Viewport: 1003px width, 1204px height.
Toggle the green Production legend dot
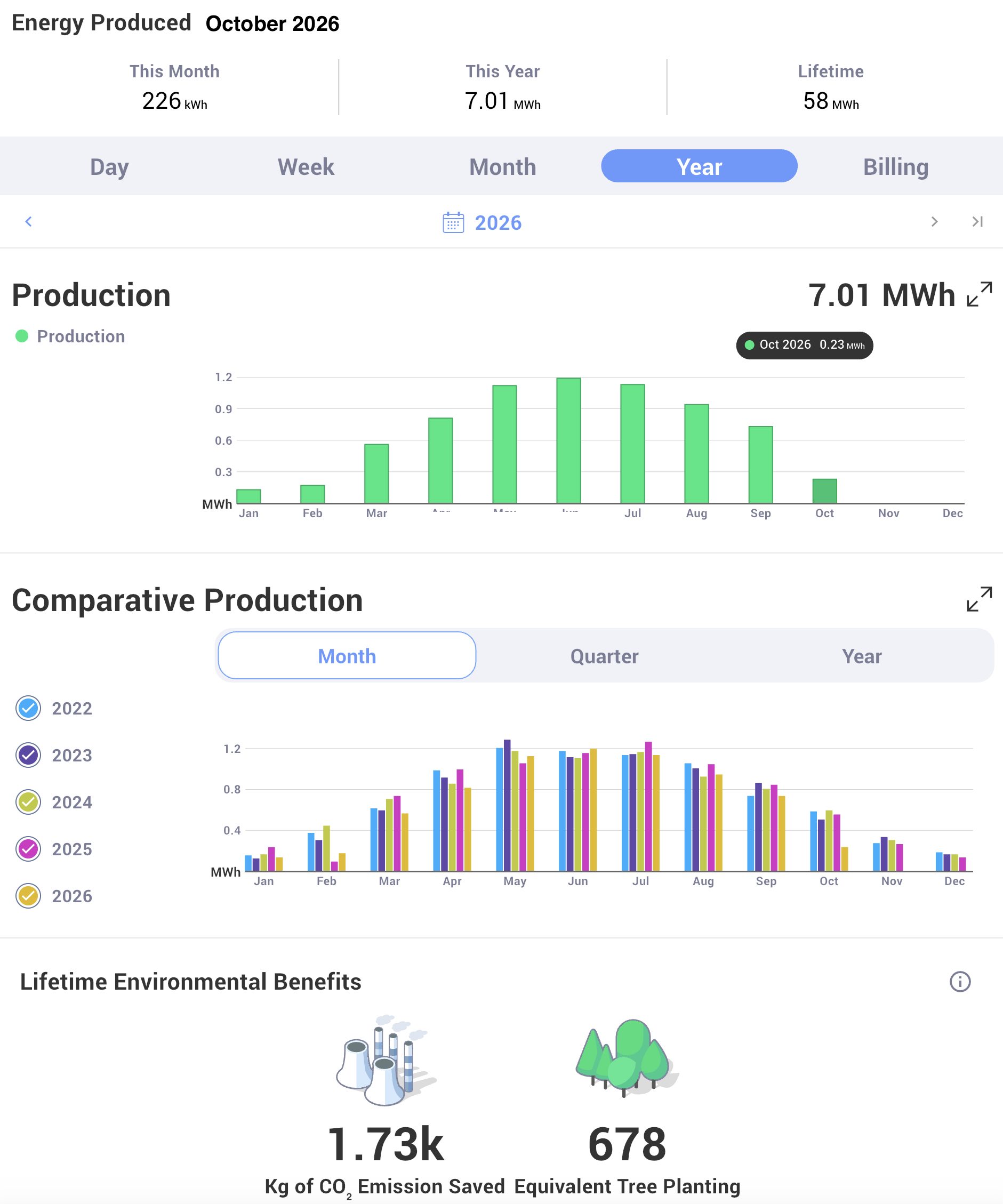point(22,336)
